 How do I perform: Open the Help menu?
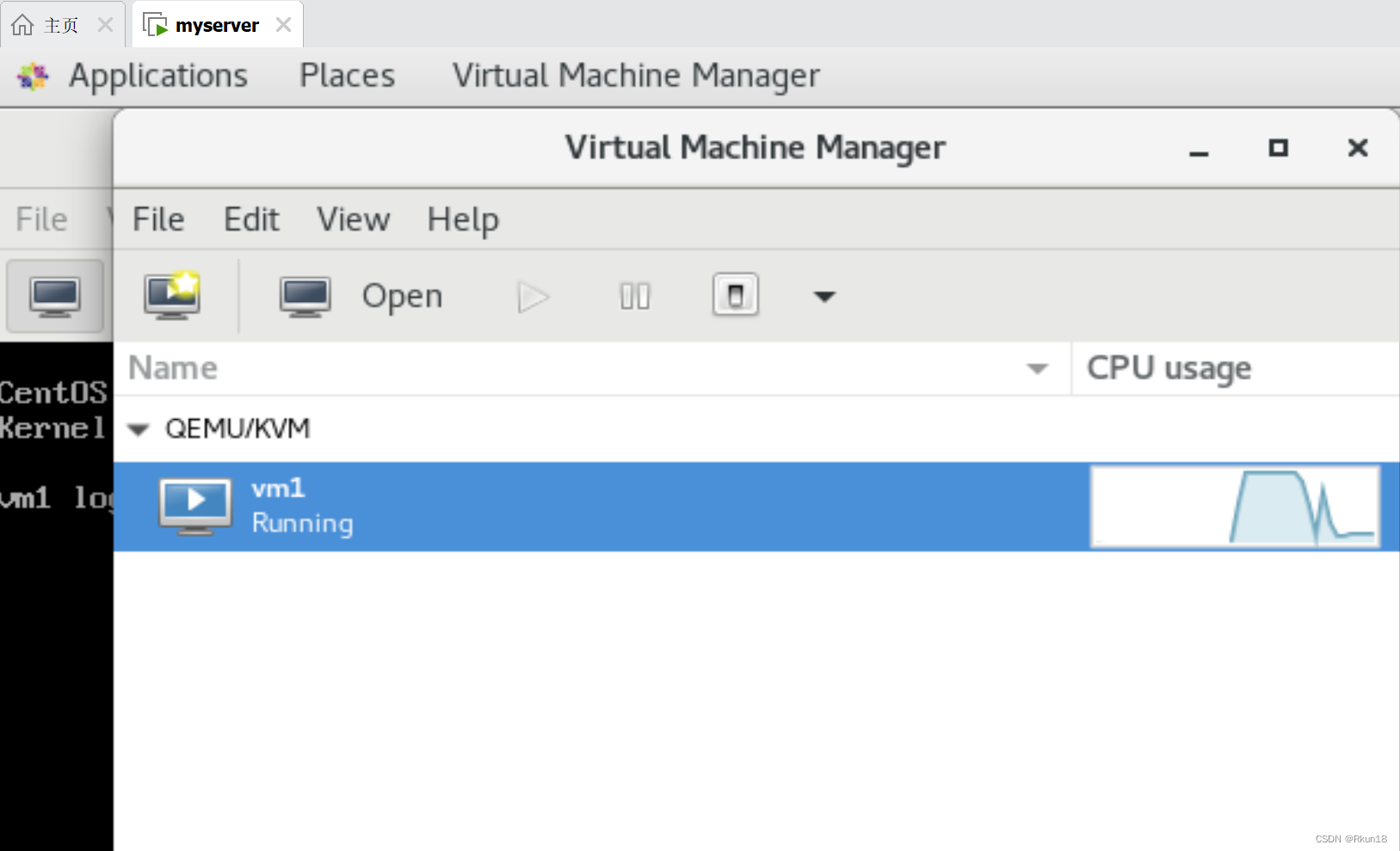[463, 220]
